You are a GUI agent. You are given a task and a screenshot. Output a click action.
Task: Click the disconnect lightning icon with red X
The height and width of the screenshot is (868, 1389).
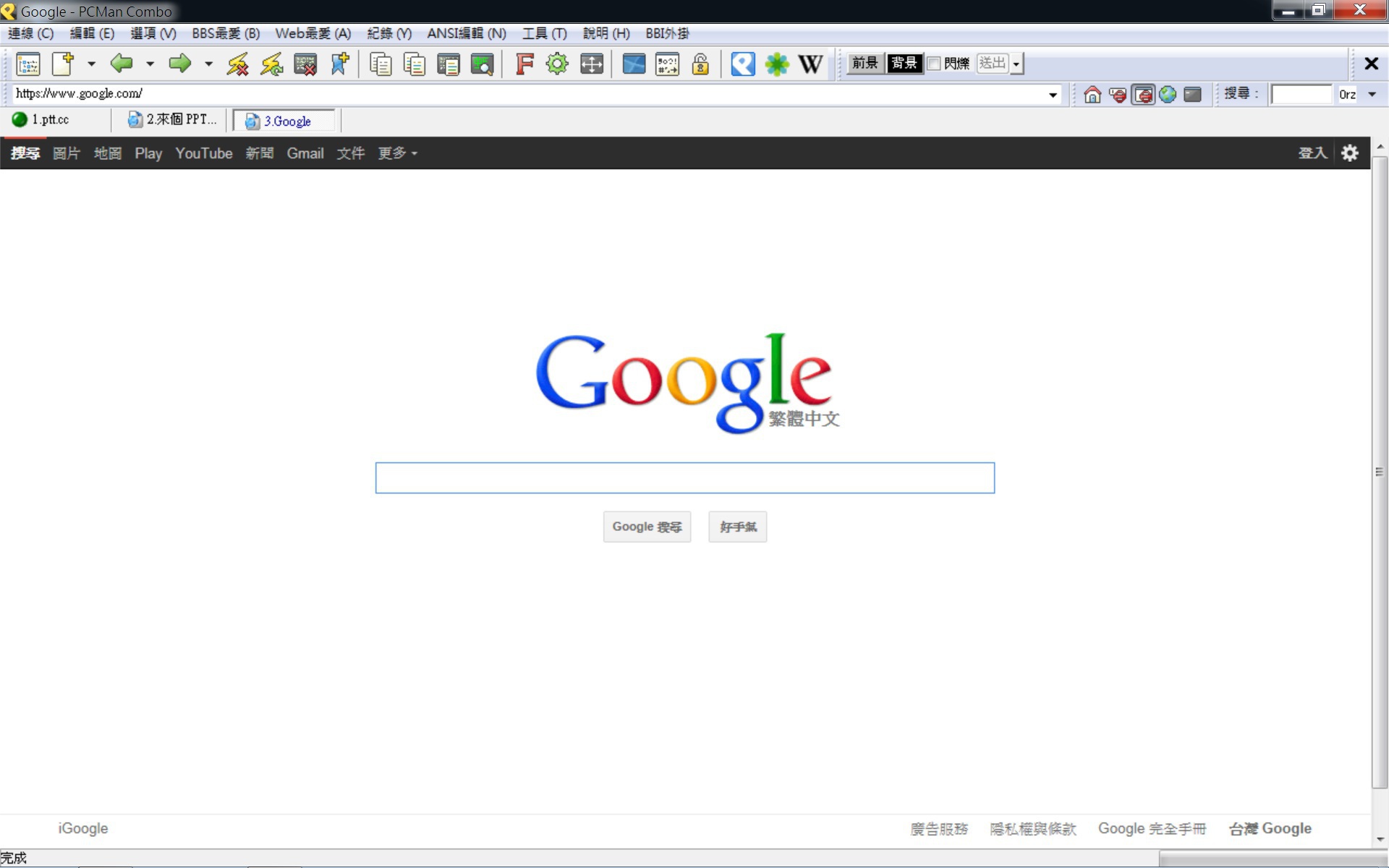click(x=237, y=64)
